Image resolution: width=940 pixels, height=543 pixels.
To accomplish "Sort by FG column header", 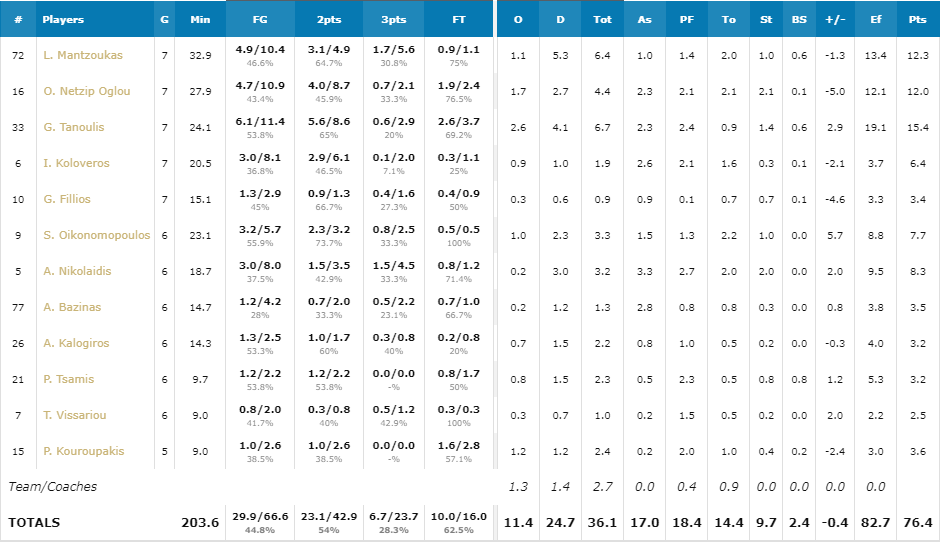I will 260,19.
